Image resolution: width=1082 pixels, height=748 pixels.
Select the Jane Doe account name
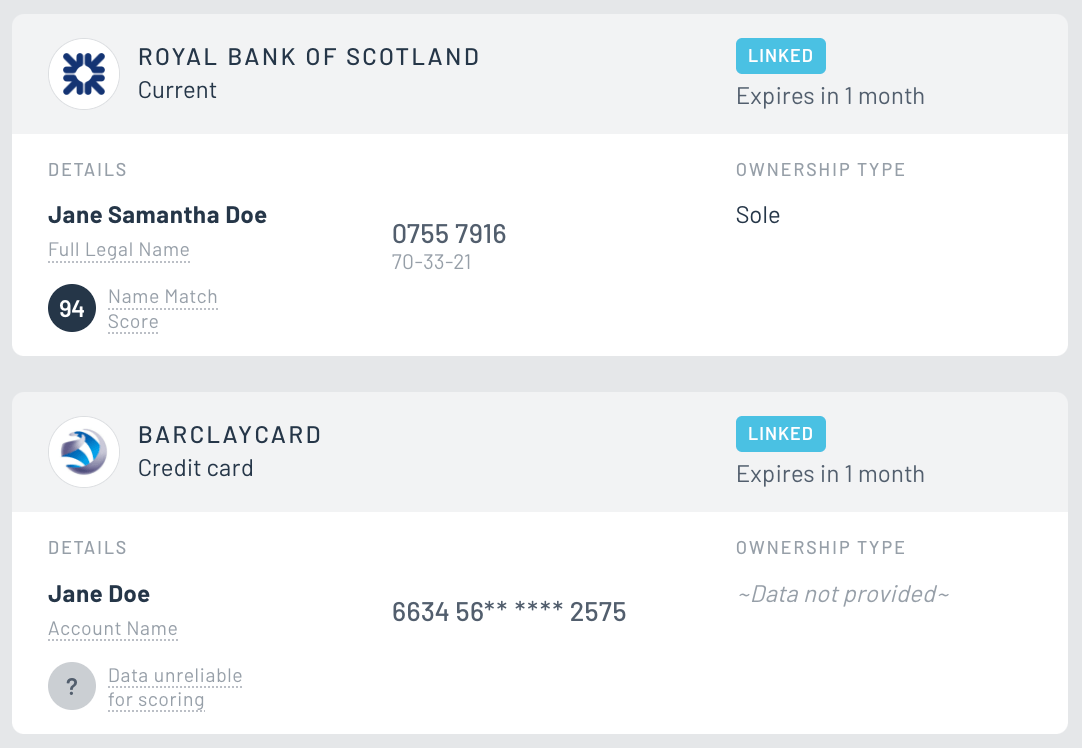point(99,594)
